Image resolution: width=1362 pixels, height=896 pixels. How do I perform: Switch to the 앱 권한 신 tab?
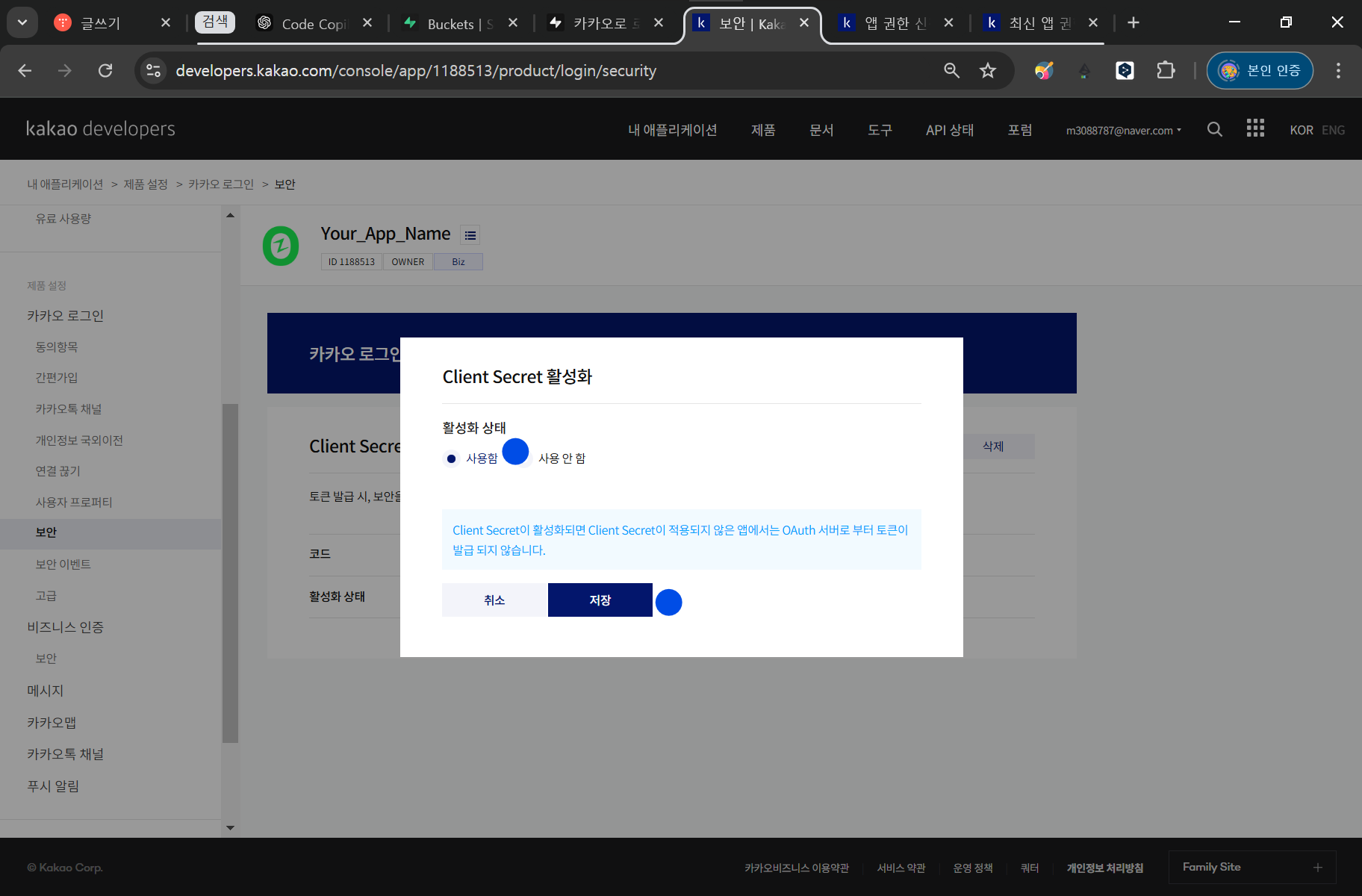point(895,23)
